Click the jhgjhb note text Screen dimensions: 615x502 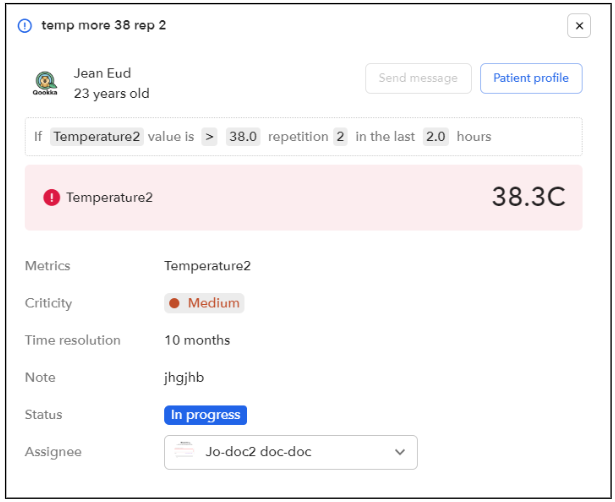[184, 378]
